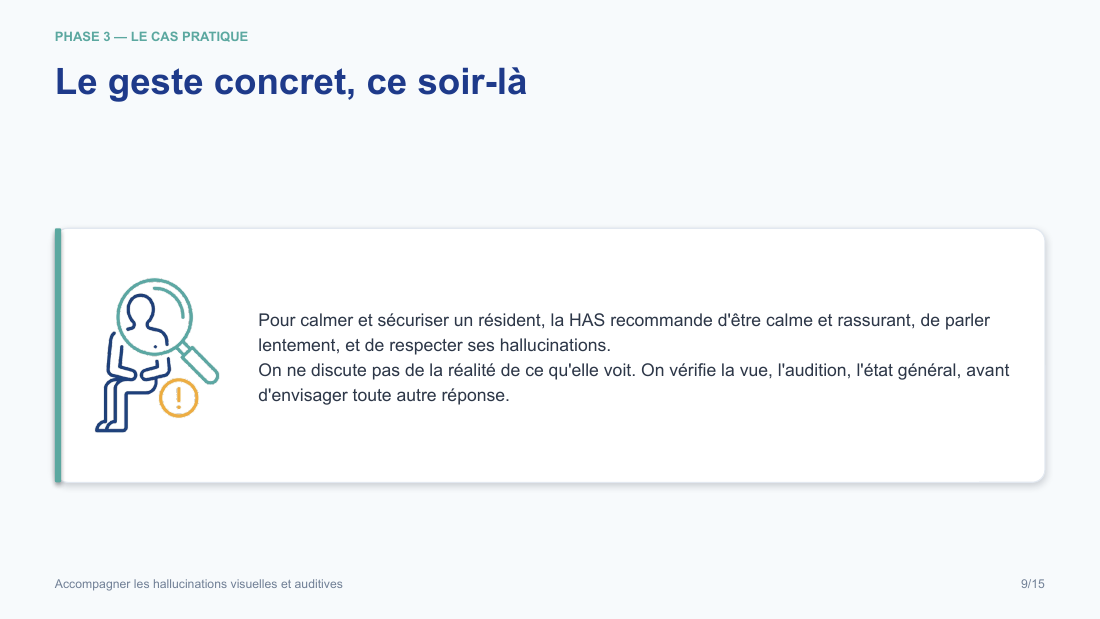Click the green accent bar on the card edge
This screenshot has width=1100, height=619.
click(x=58, y=355)
